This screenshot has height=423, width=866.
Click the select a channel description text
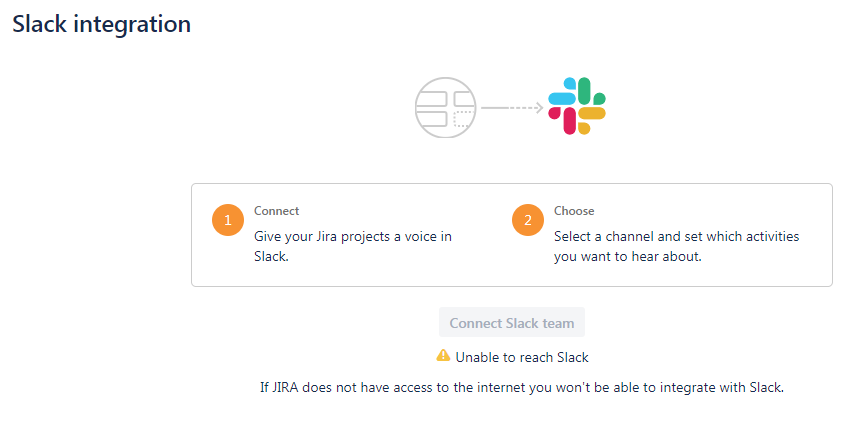click(677, 247)
